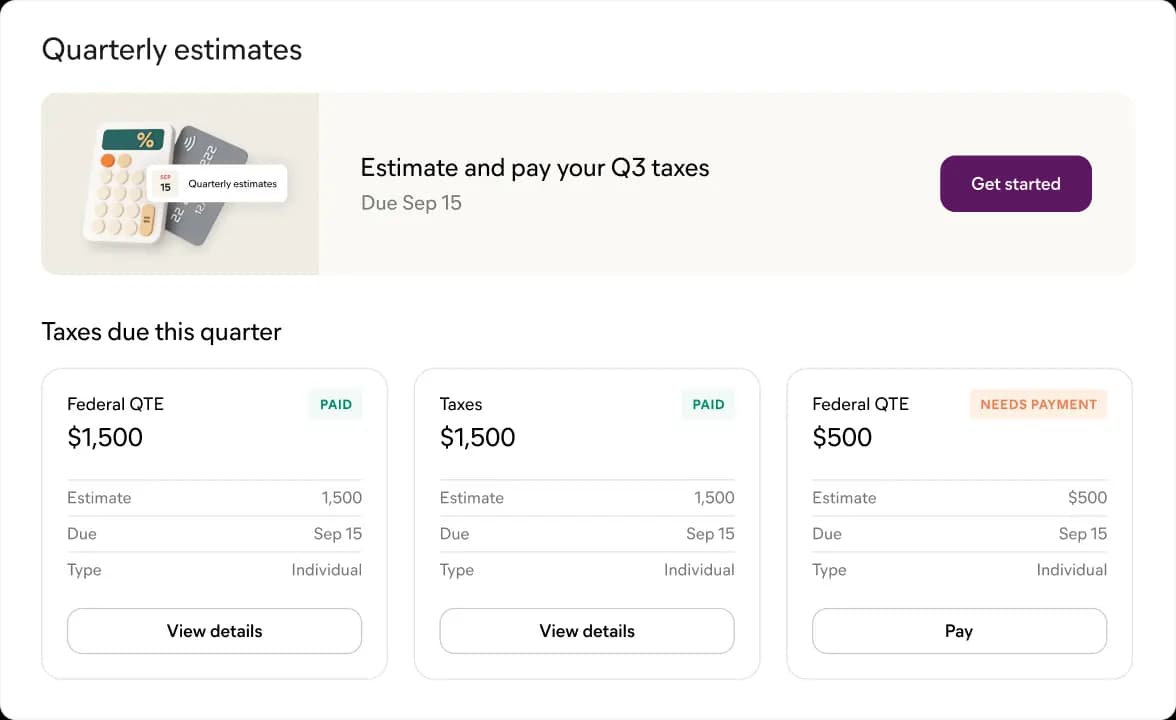1176x720 pixels.
Task: Click the Get started button
Action: click(1015, 183)
